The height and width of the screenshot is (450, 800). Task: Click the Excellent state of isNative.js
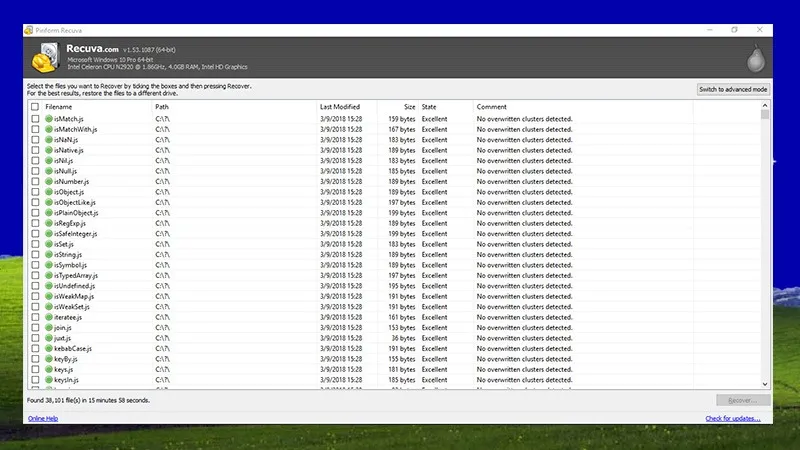(x=434, y=151)
